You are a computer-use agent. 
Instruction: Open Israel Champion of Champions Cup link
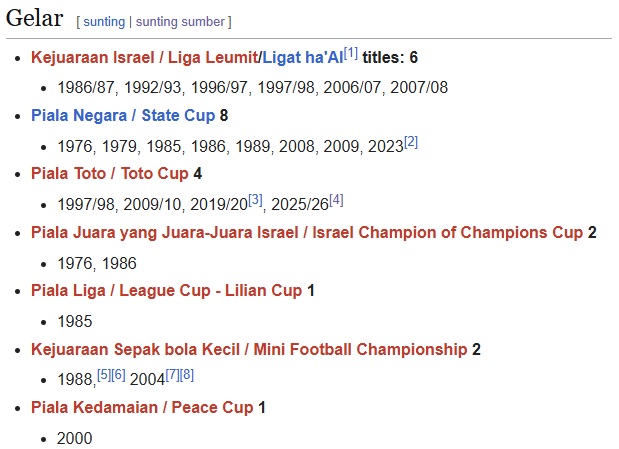pos(306,233)
